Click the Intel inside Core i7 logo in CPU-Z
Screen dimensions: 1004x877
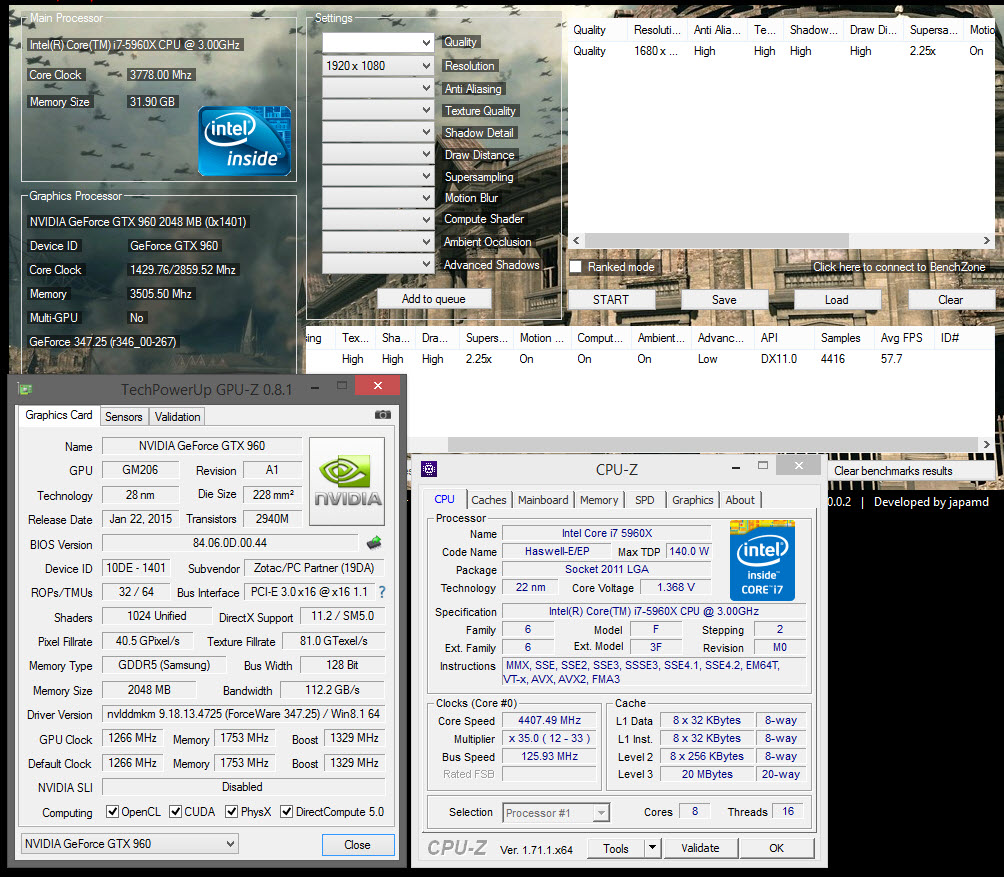click(x=762, y=560)
